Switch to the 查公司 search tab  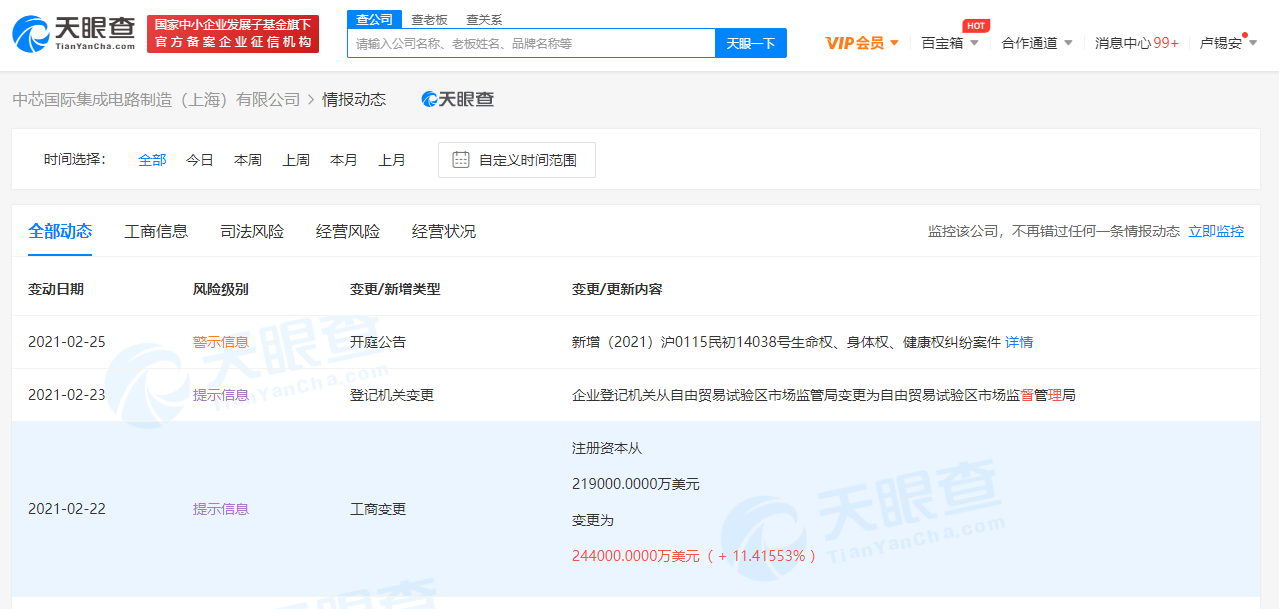pyautogui.click(x=374, y=19)
